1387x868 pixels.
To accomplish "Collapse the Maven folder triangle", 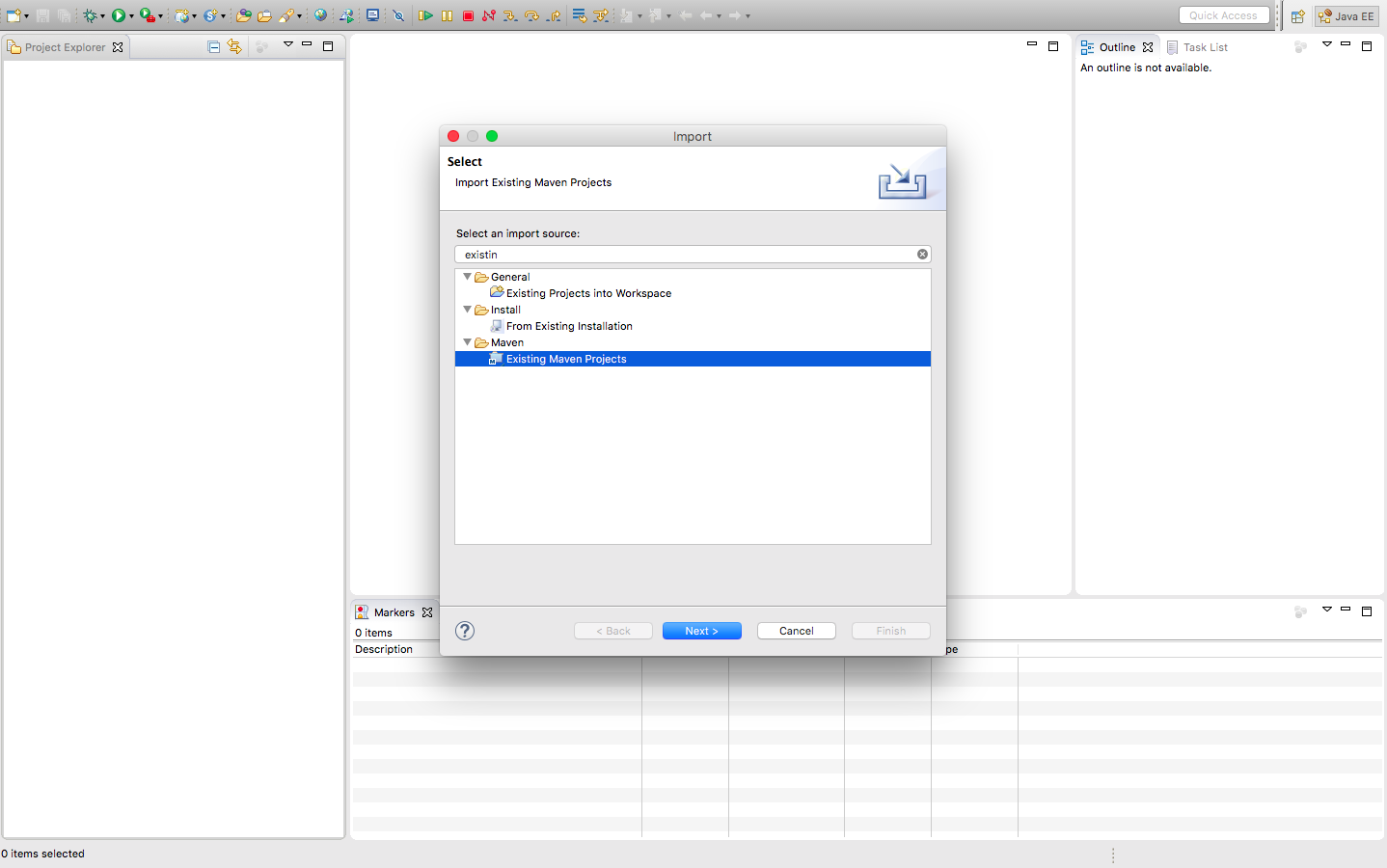I will [468, 342].
